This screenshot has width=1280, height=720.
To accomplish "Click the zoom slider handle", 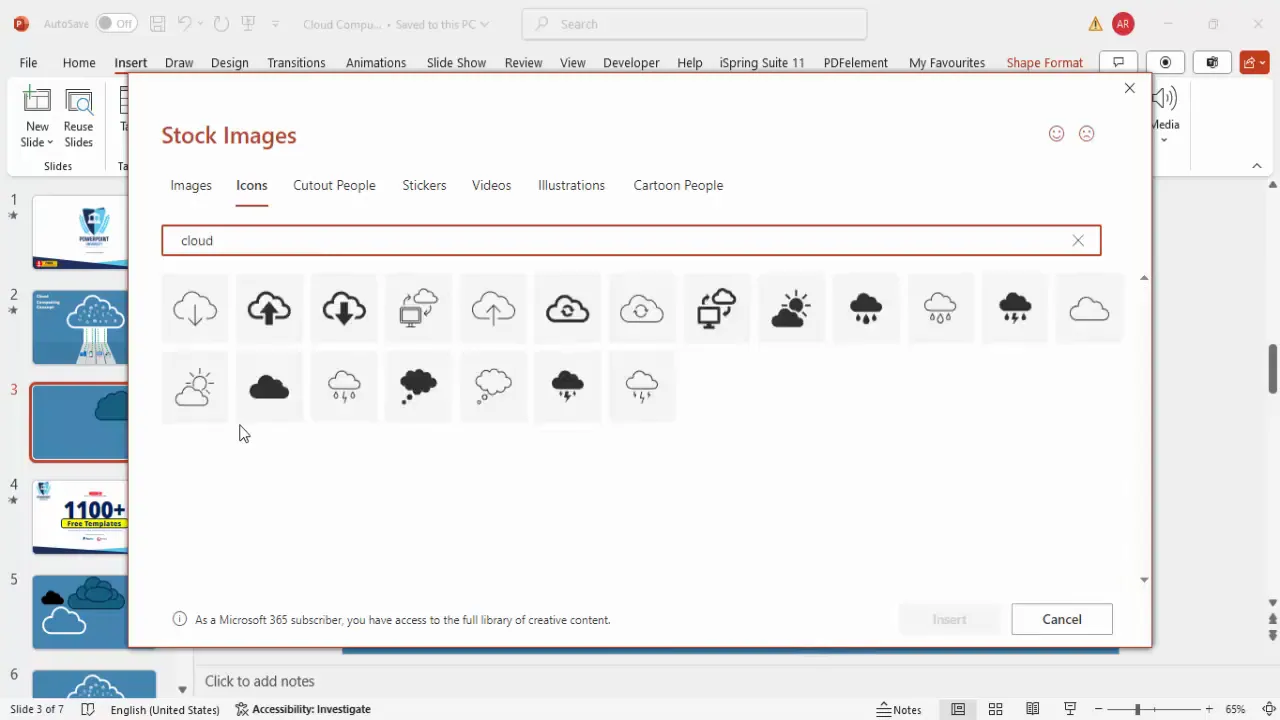I will coord(1137,709).
